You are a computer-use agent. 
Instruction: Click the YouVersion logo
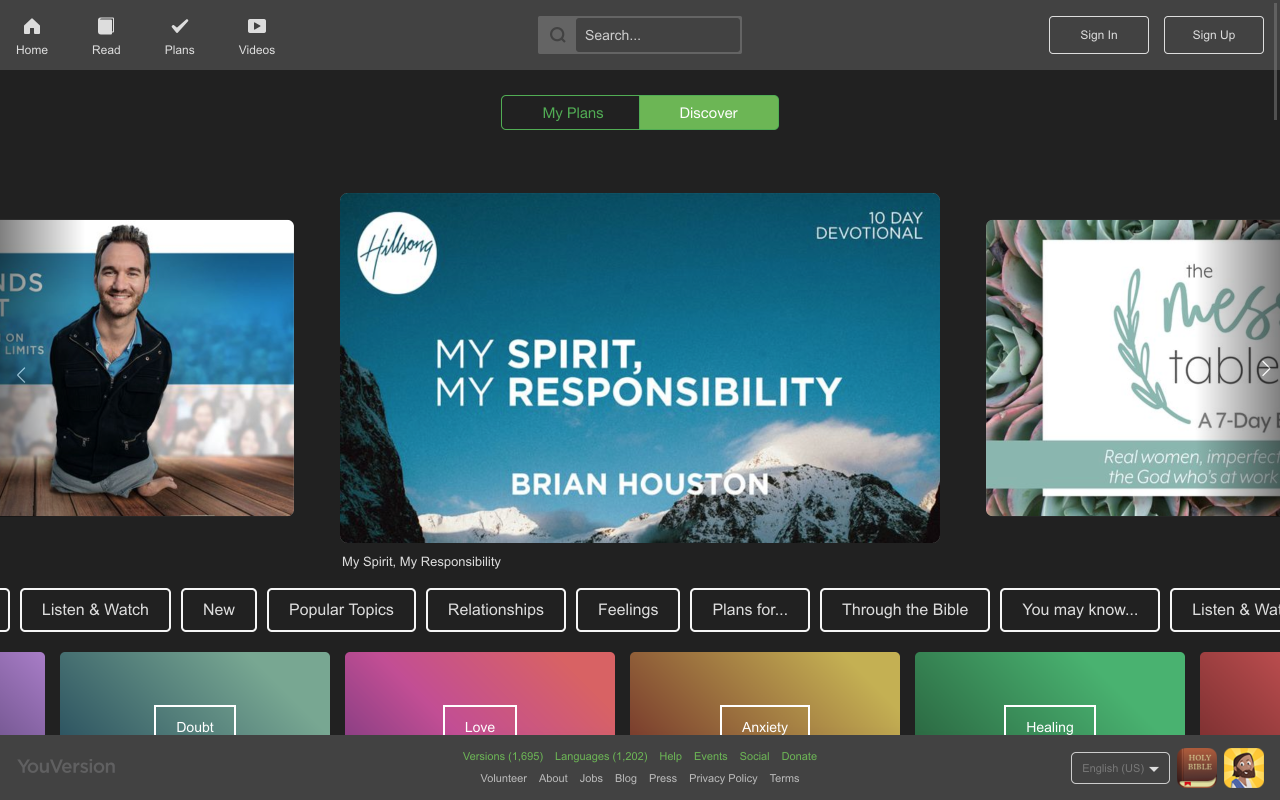coord(66,766)
